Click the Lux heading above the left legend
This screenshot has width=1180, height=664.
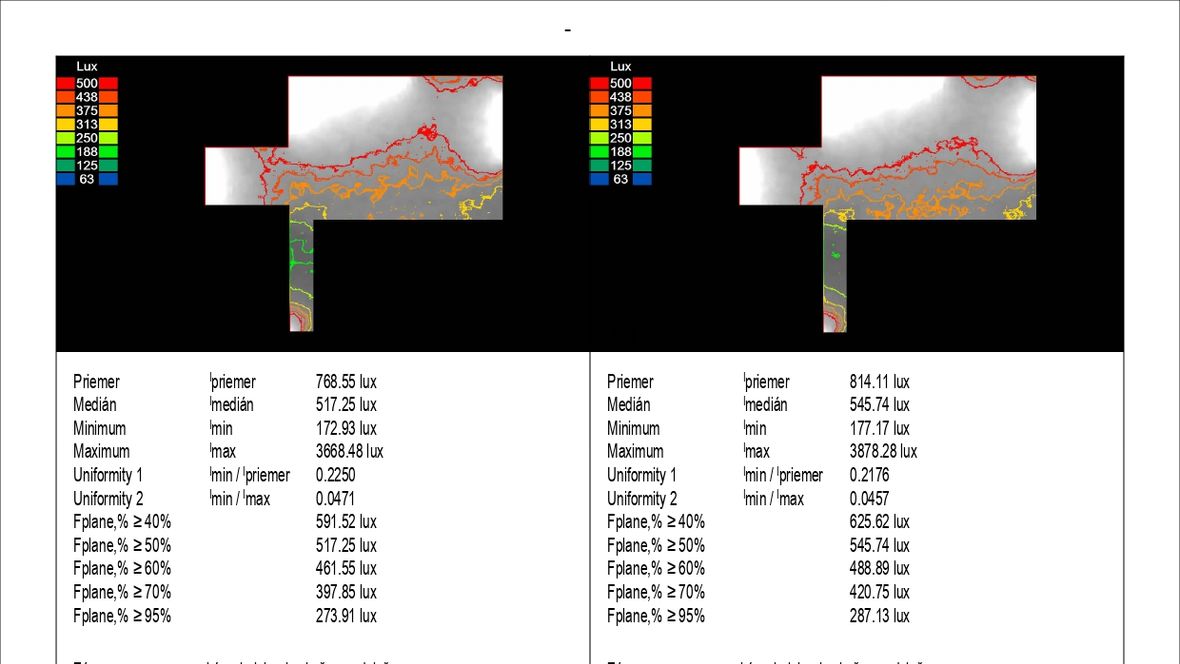pyautogui.click(x=87, y=66)
